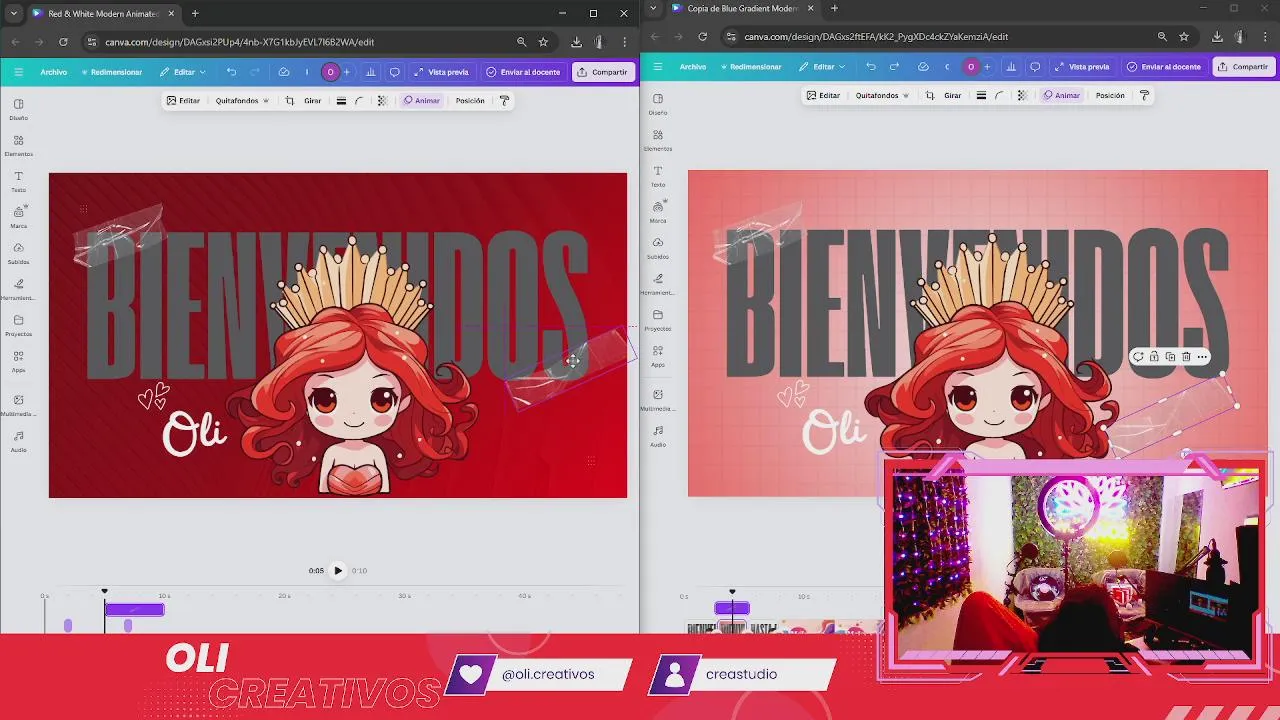Select crop tool in right window toolbar
Viewport: 1280px width, 720px height.
930,96
